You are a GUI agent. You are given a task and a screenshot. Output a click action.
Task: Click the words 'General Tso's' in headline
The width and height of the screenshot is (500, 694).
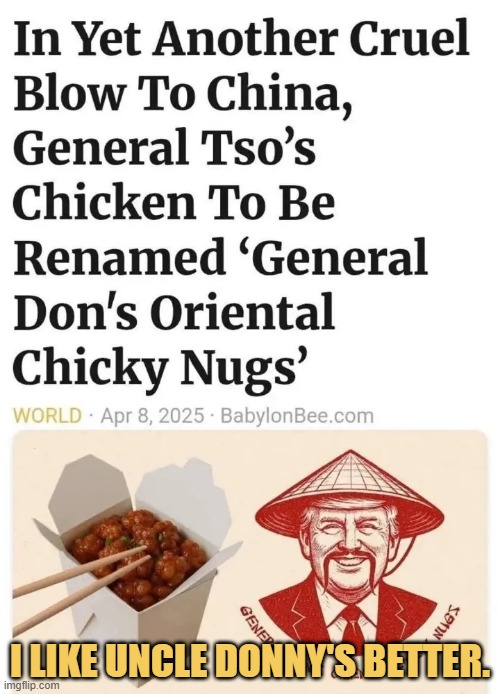165,145
